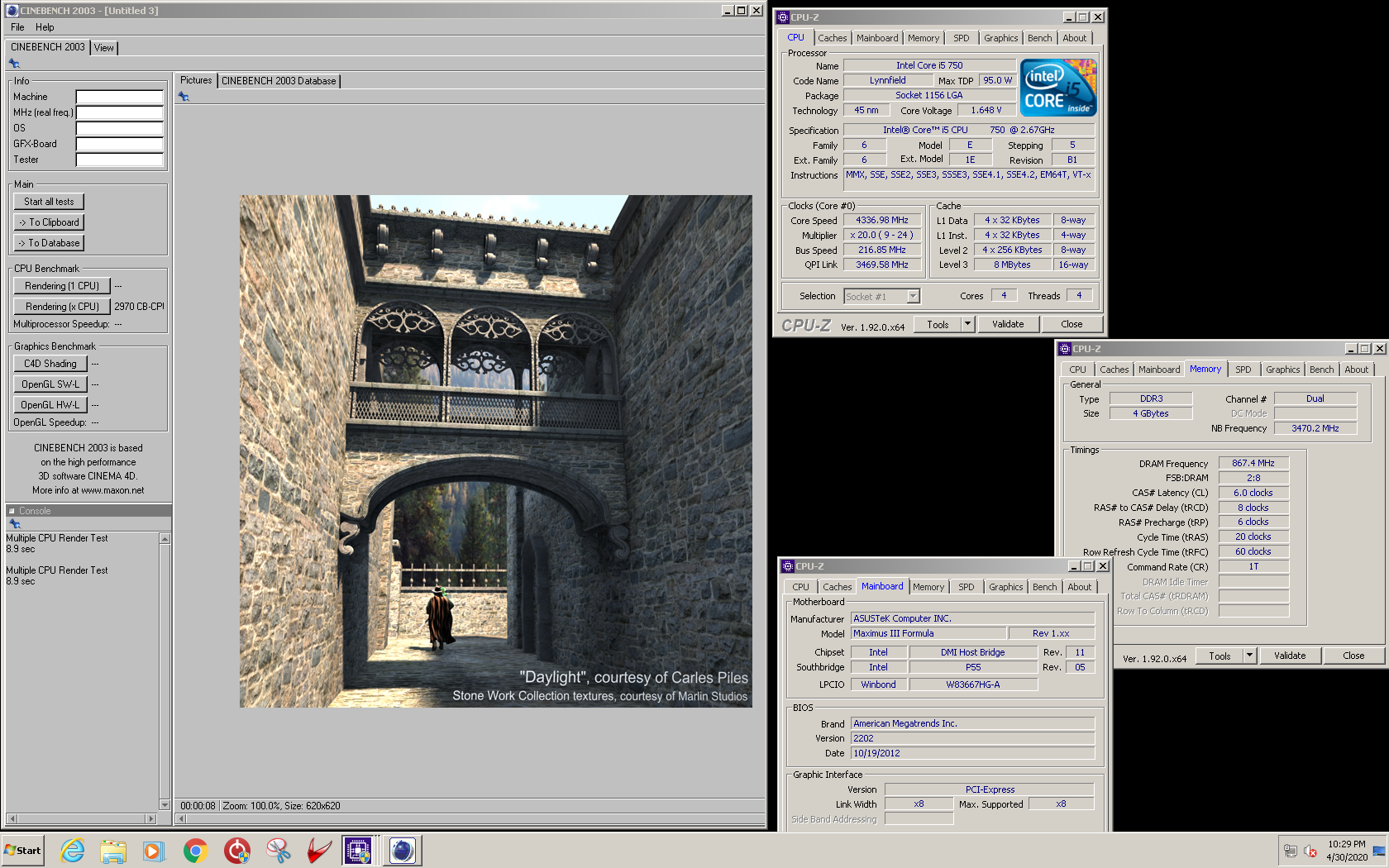This screenshot has height=868, width=1389.
Task: Open Caches tab in top CPU-Z window
Action: [x=833, y=38]
